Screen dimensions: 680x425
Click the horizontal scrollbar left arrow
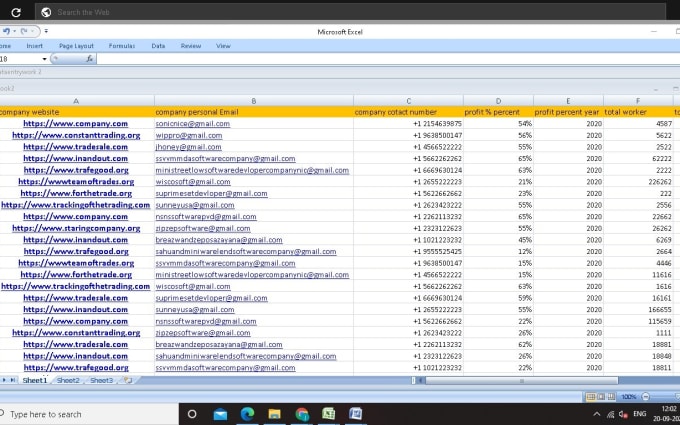point(420,381)
